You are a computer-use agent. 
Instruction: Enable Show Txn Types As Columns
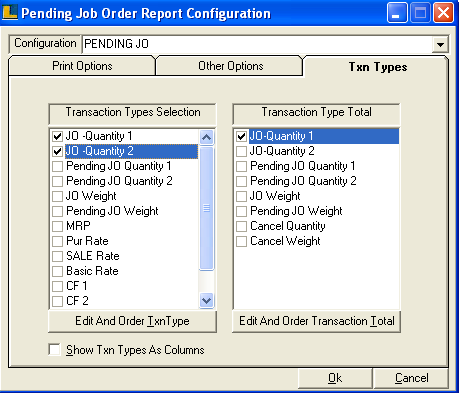[54, 350]
